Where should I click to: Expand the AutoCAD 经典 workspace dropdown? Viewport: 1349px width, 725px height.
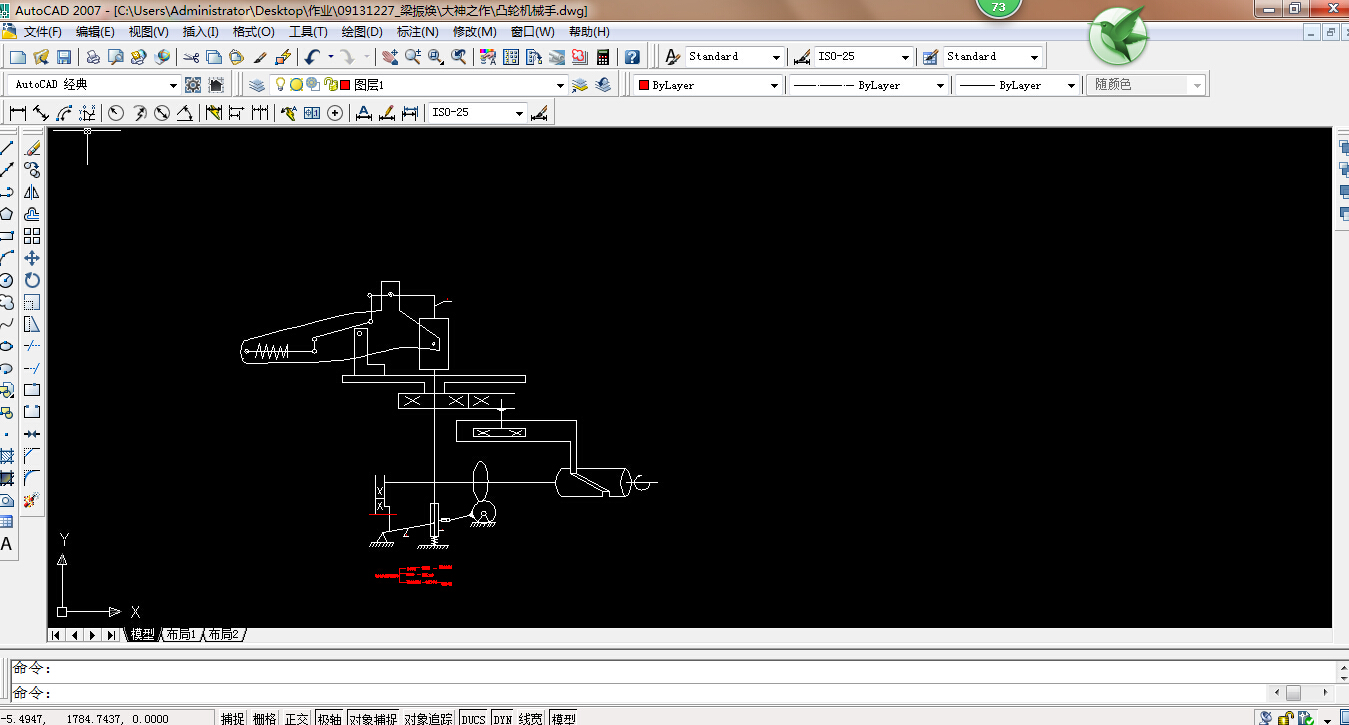173,86
